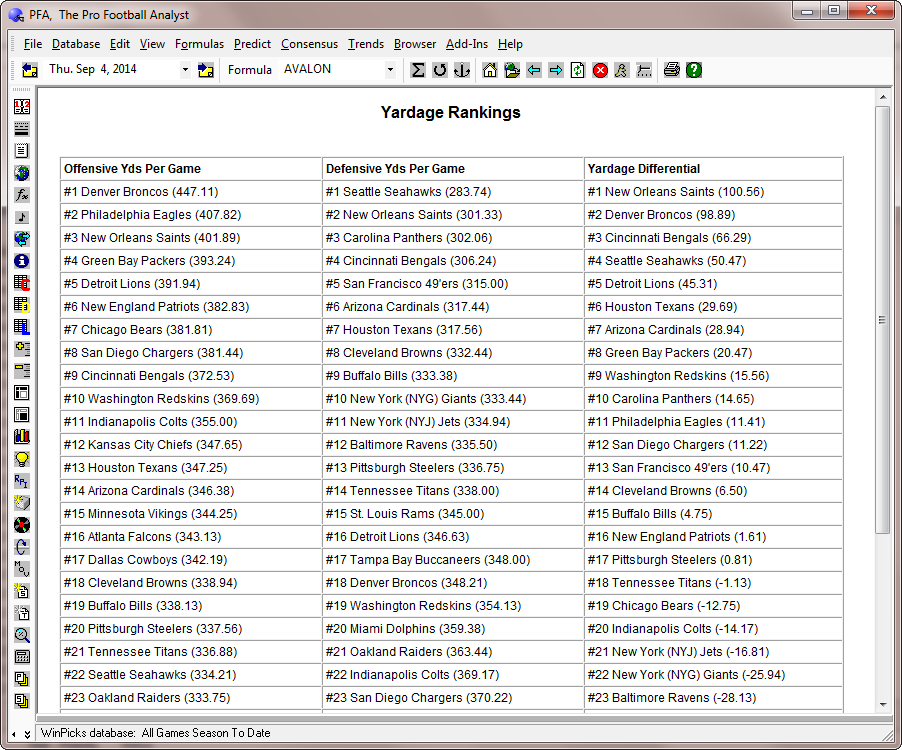Open the Database menu

[x=76, y=44]
